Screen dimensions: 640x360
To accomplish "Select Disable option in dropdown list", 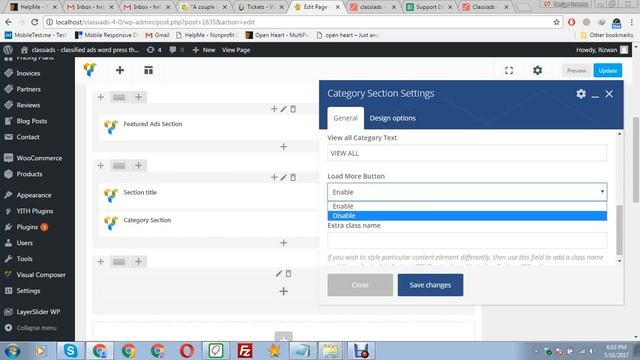I will pyautogui.click(x=467, y=216).
